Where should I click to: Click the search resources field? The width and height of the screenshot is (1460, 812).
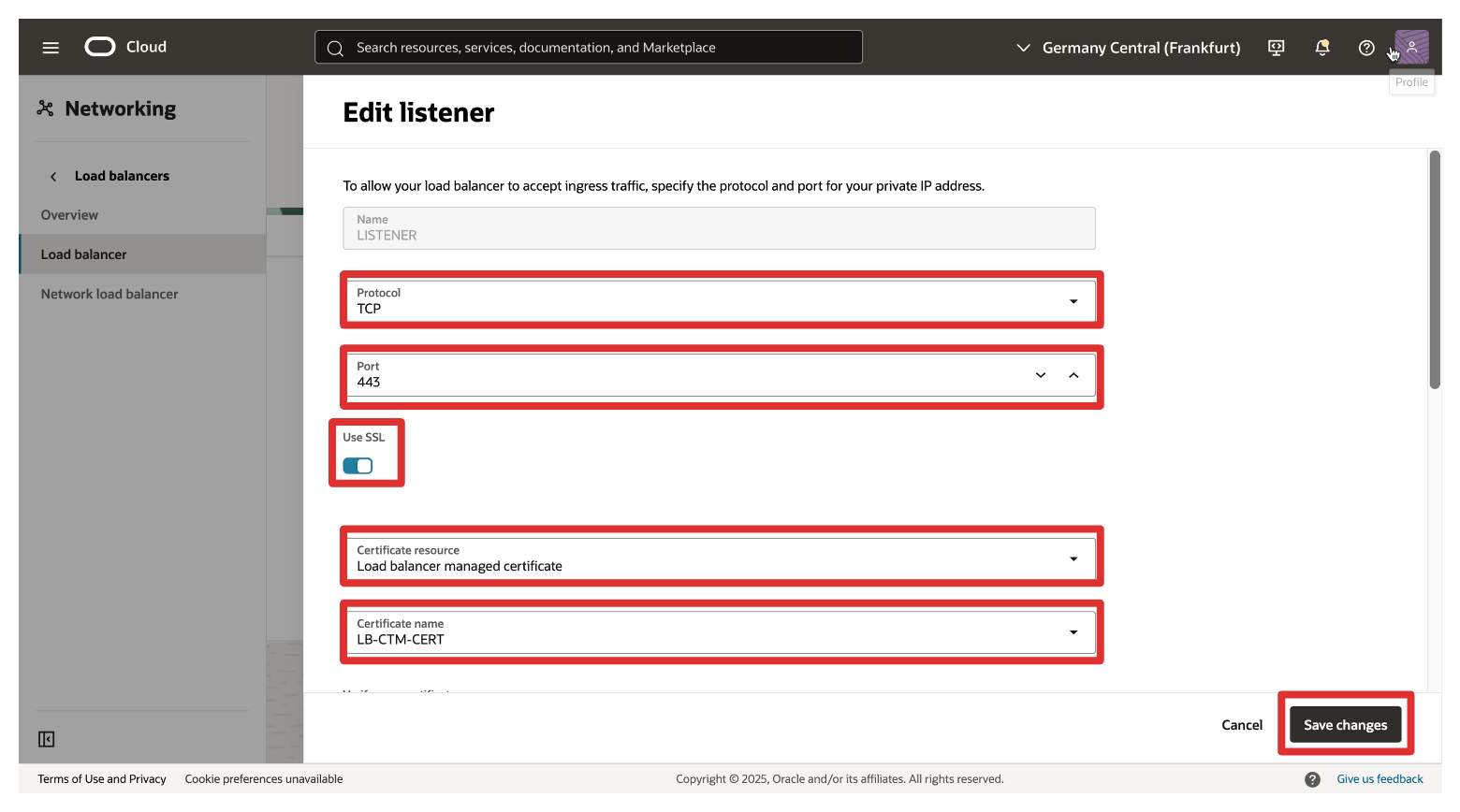pos(588,48)
